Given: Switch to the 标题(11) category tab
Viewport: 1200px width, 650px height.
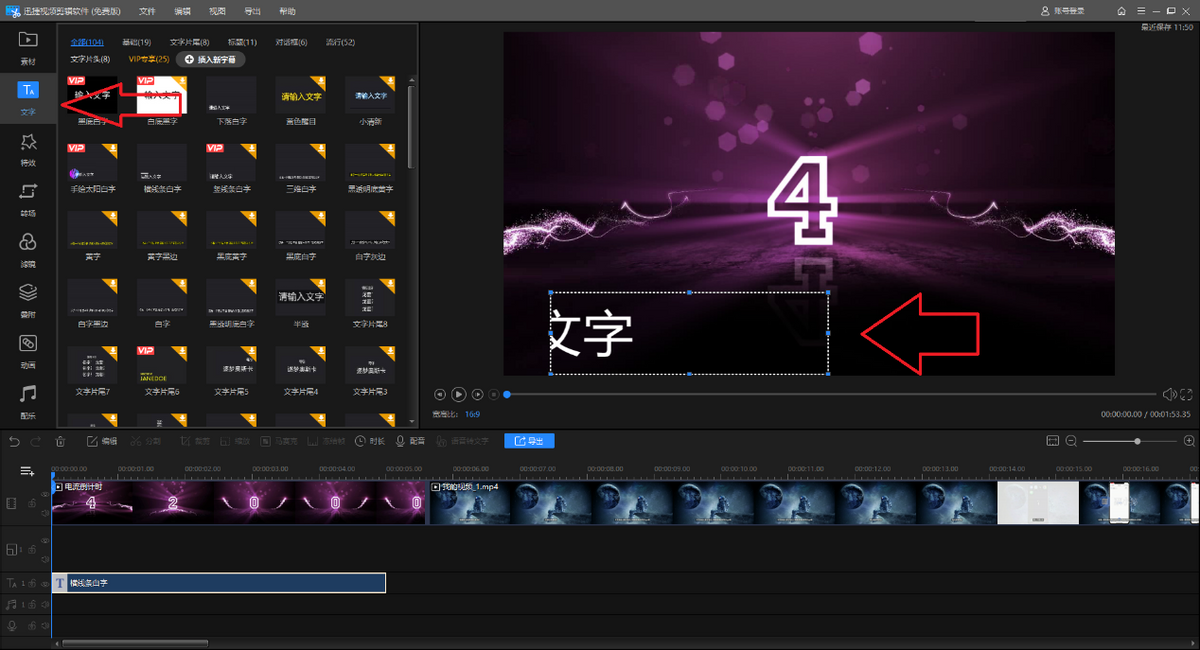Looking at the screenshot, I should [242, 42].
